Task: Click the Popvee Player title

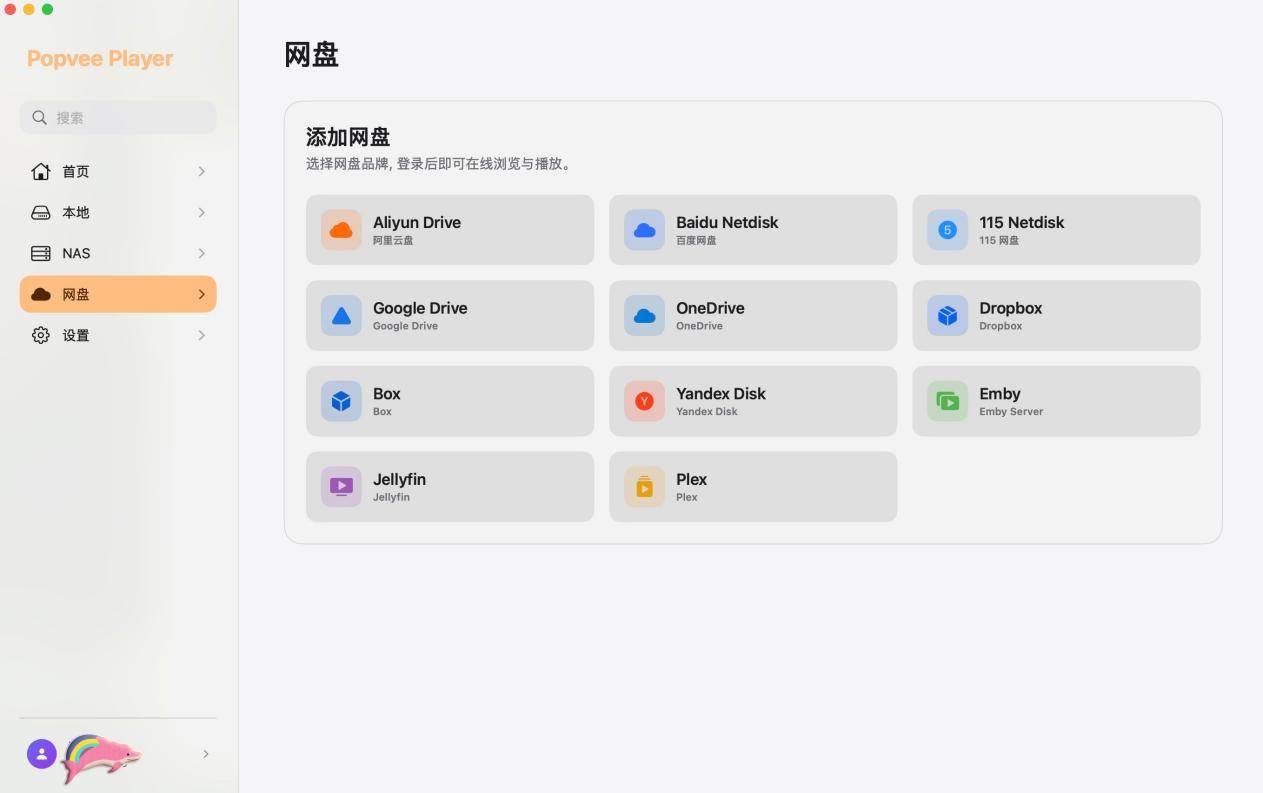Action: coord(100,59)
